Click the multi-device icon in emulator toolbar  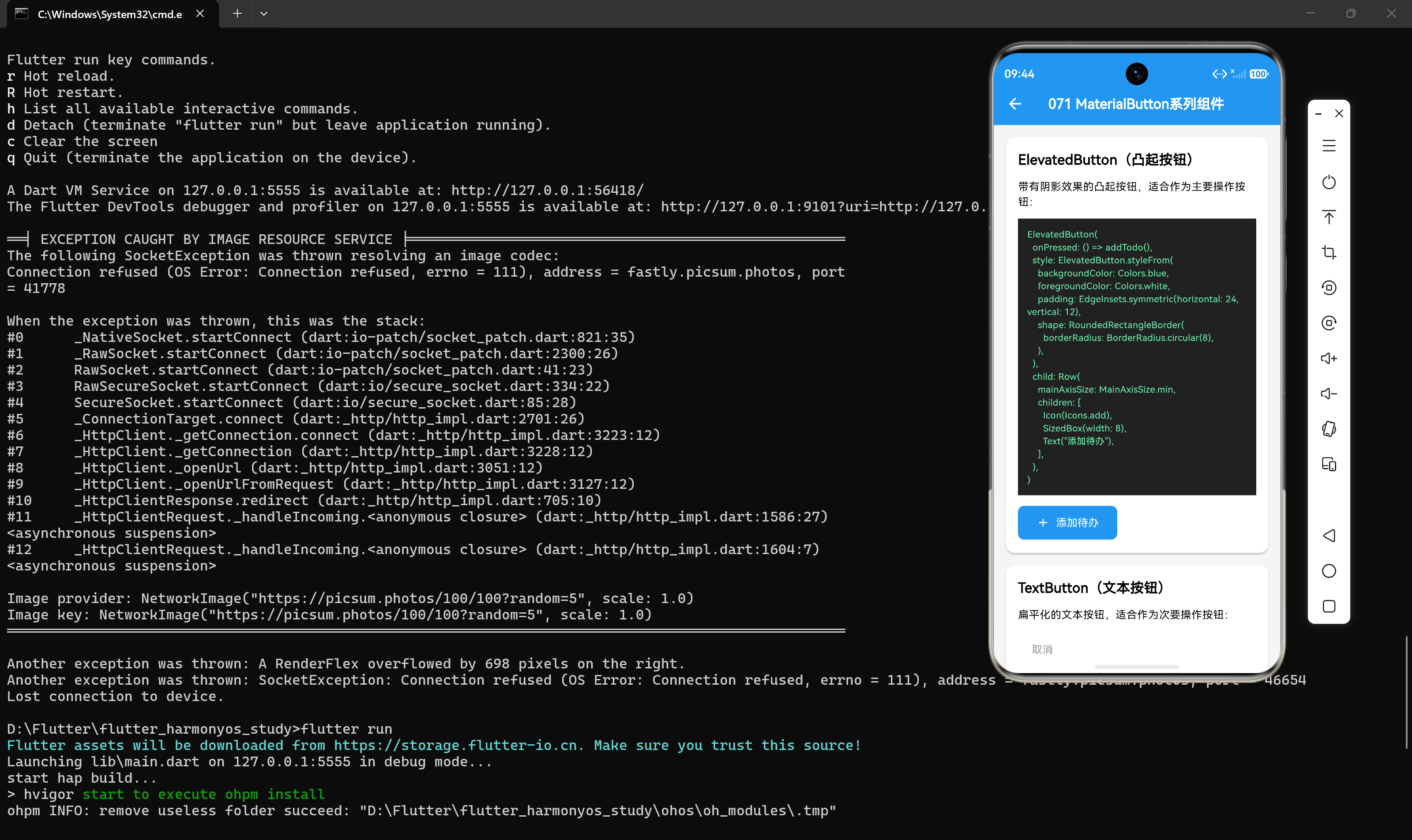(1329, 464)
